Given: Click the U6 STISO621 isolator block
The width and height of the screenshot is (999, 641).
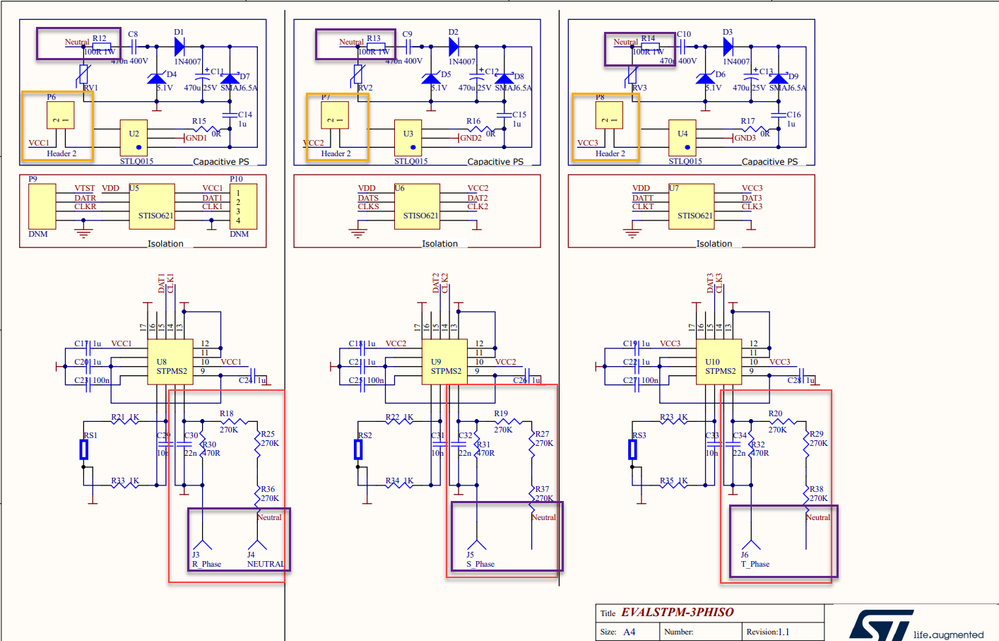Looking at the screenshot, I should (x=417, y=207).
